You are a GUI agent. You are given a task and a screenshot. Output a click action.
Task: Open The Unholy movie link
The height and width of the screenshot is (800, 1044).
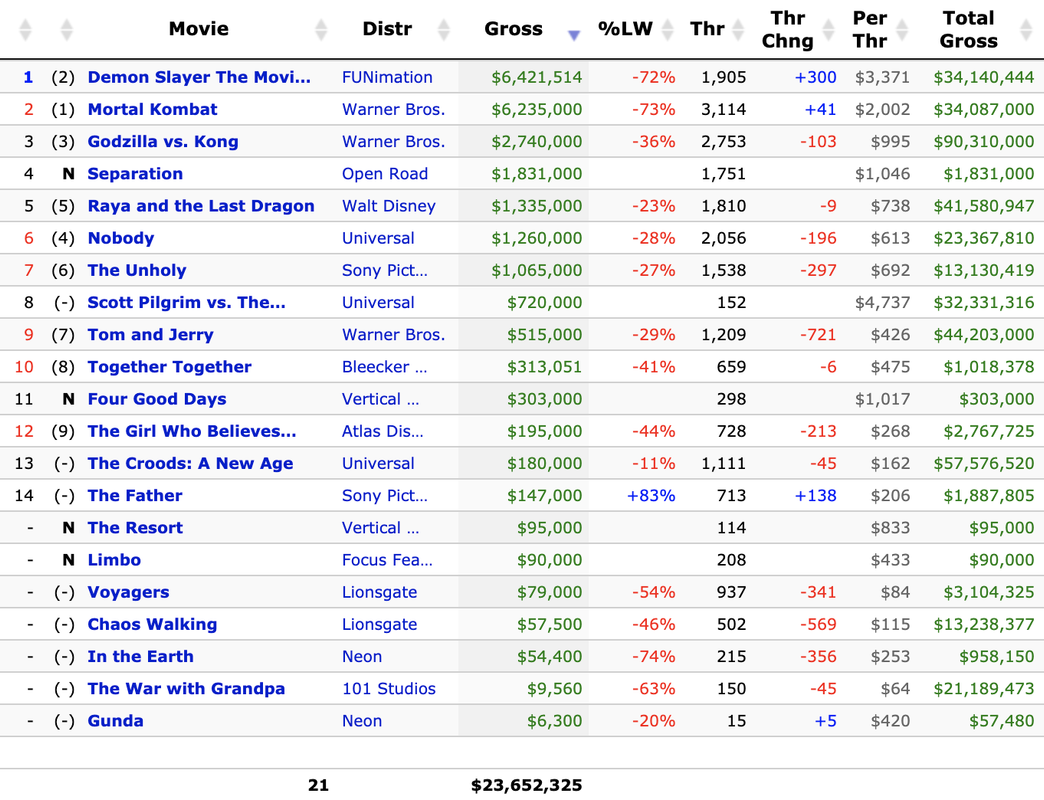point(137,270)
